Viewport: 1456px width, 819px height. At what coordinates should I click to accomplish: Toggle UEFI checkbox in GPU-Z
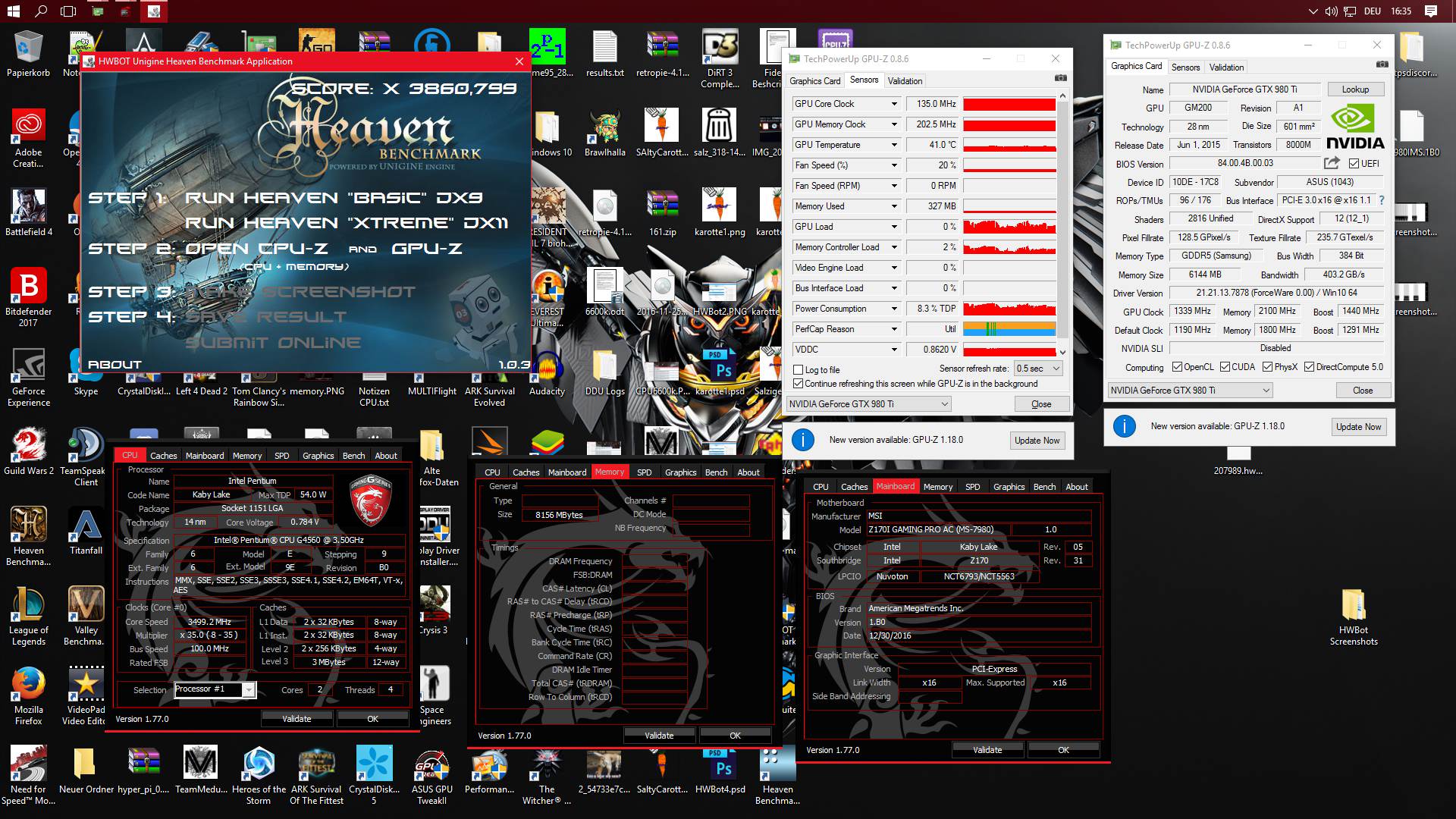click(1354, 164)
